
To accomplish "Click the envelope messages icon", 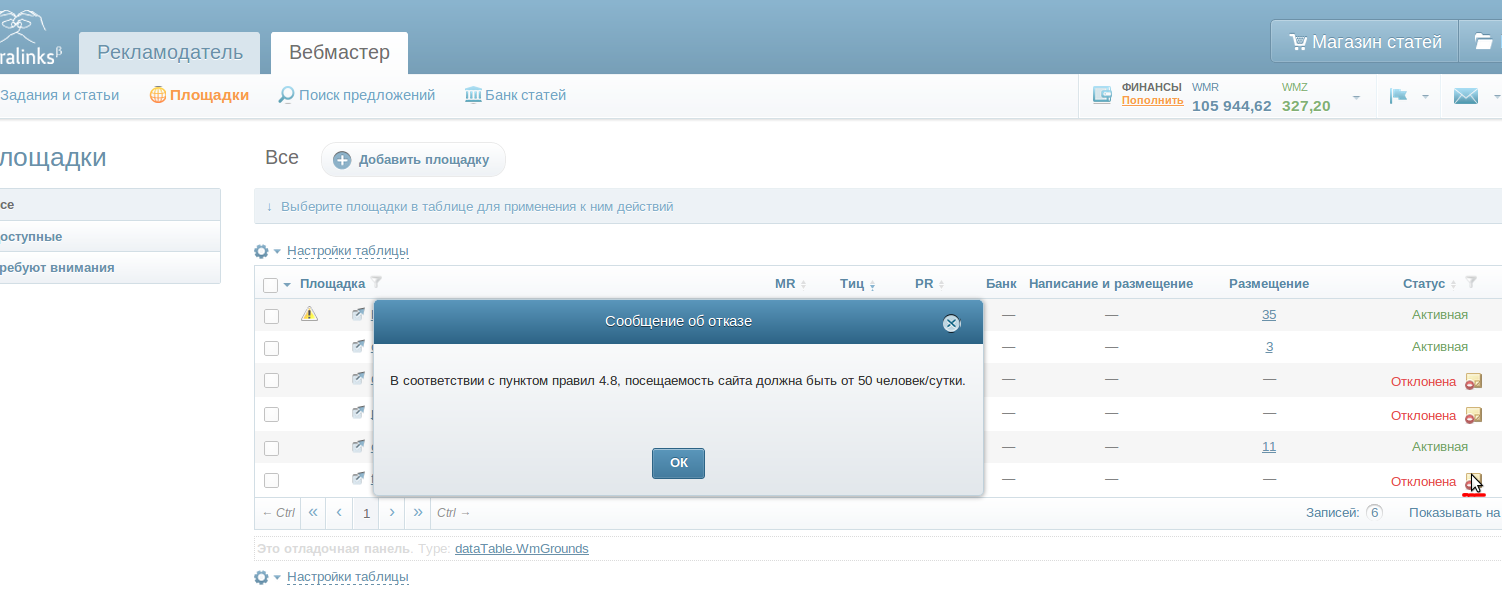I will [x=1465, y=96].
